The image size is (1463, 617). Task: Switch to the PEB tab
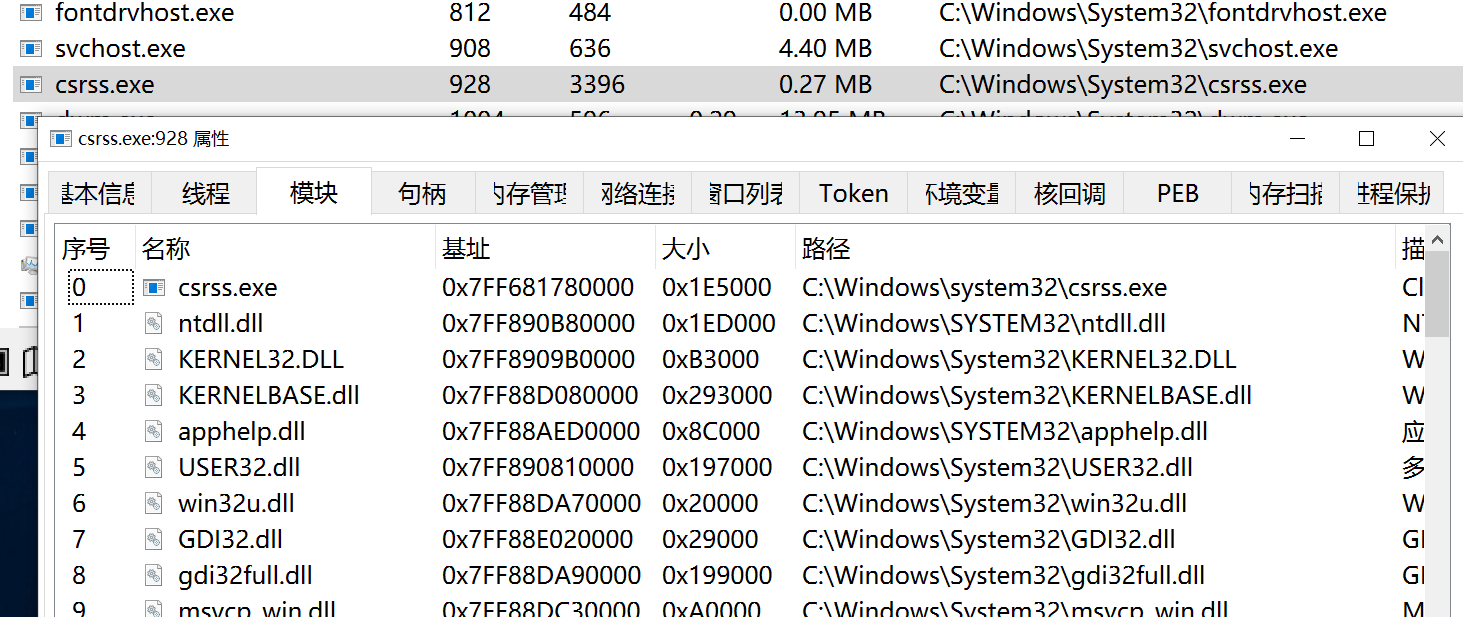click(1177, 193)
